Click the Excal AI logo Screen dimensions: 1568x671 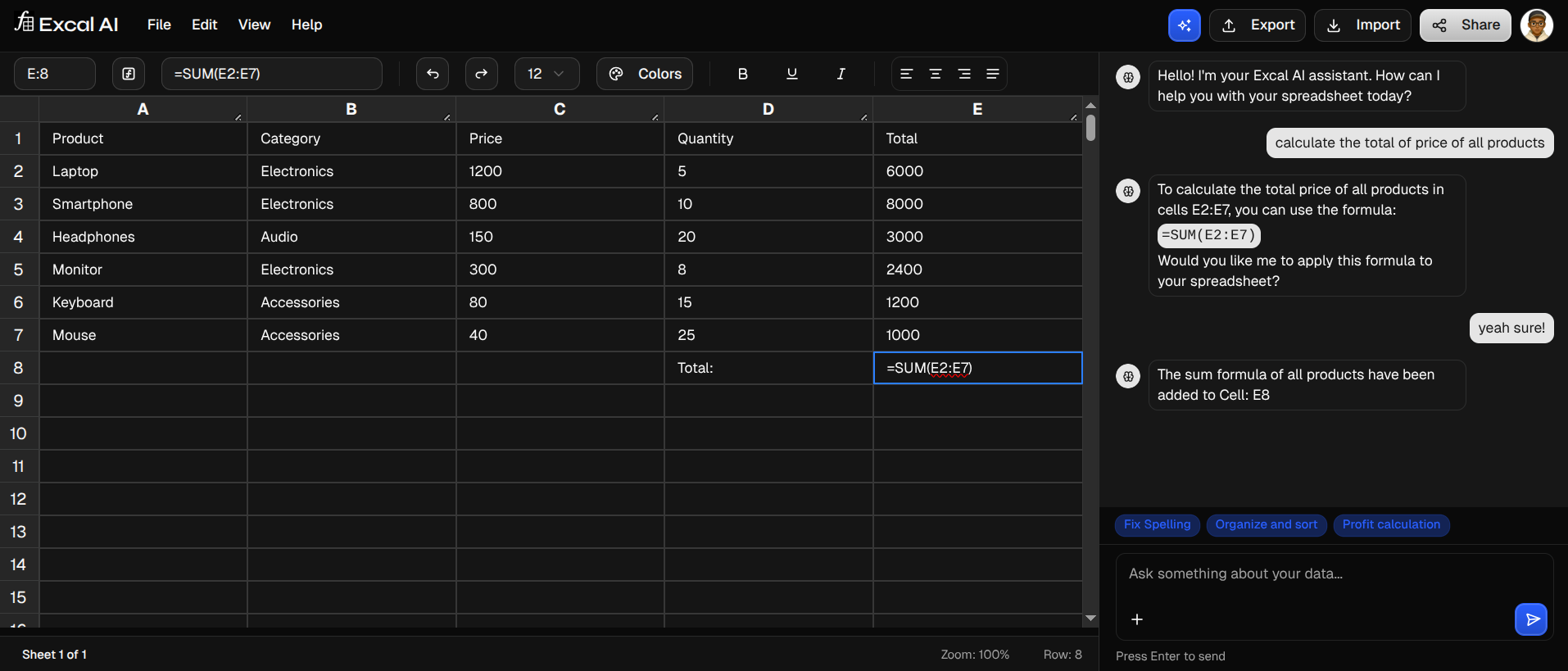pos(66,24)
